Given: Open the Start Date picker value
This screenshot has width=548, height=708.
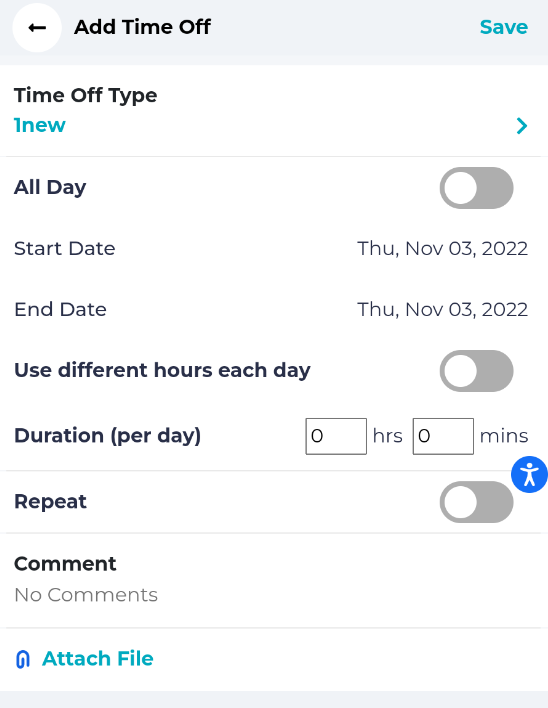Looking at the screenshot, I should [442, 248].
